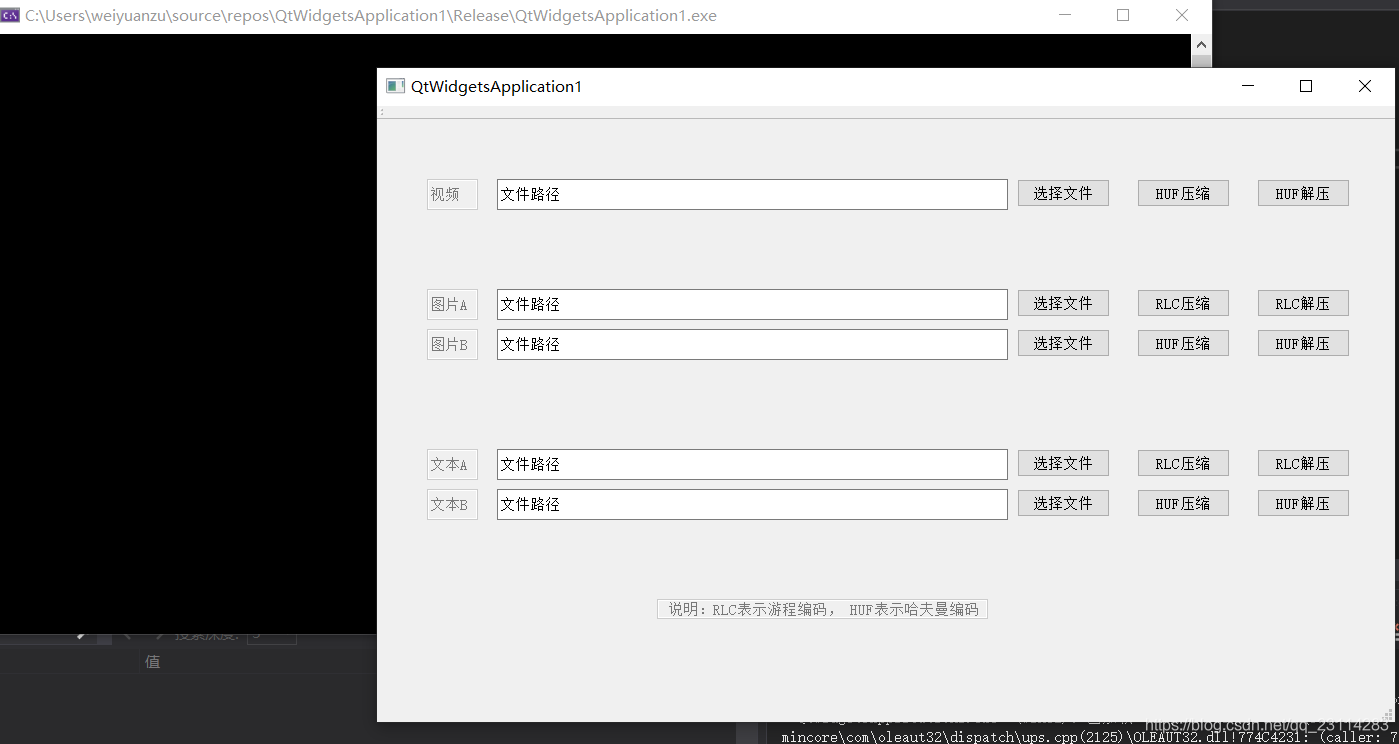This screenshot has height=744, width=1399.
Task: Click 选择文件 button for 图片A
Action: pos(1062,303)
